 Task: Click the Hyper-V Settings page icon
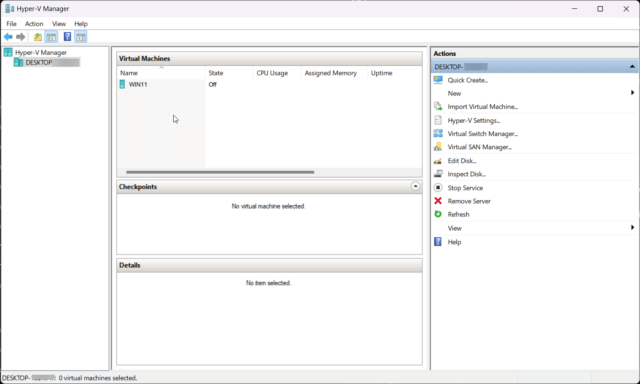click(x=438, y=120)
